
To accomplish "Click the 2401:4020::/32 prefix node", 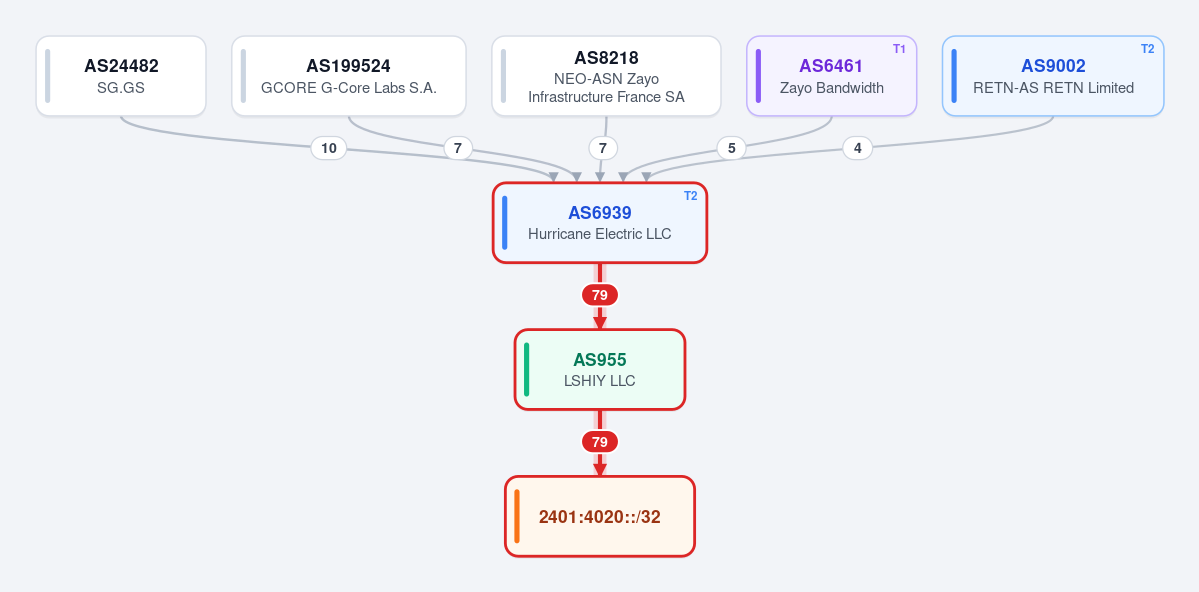I will click(600, 516).
